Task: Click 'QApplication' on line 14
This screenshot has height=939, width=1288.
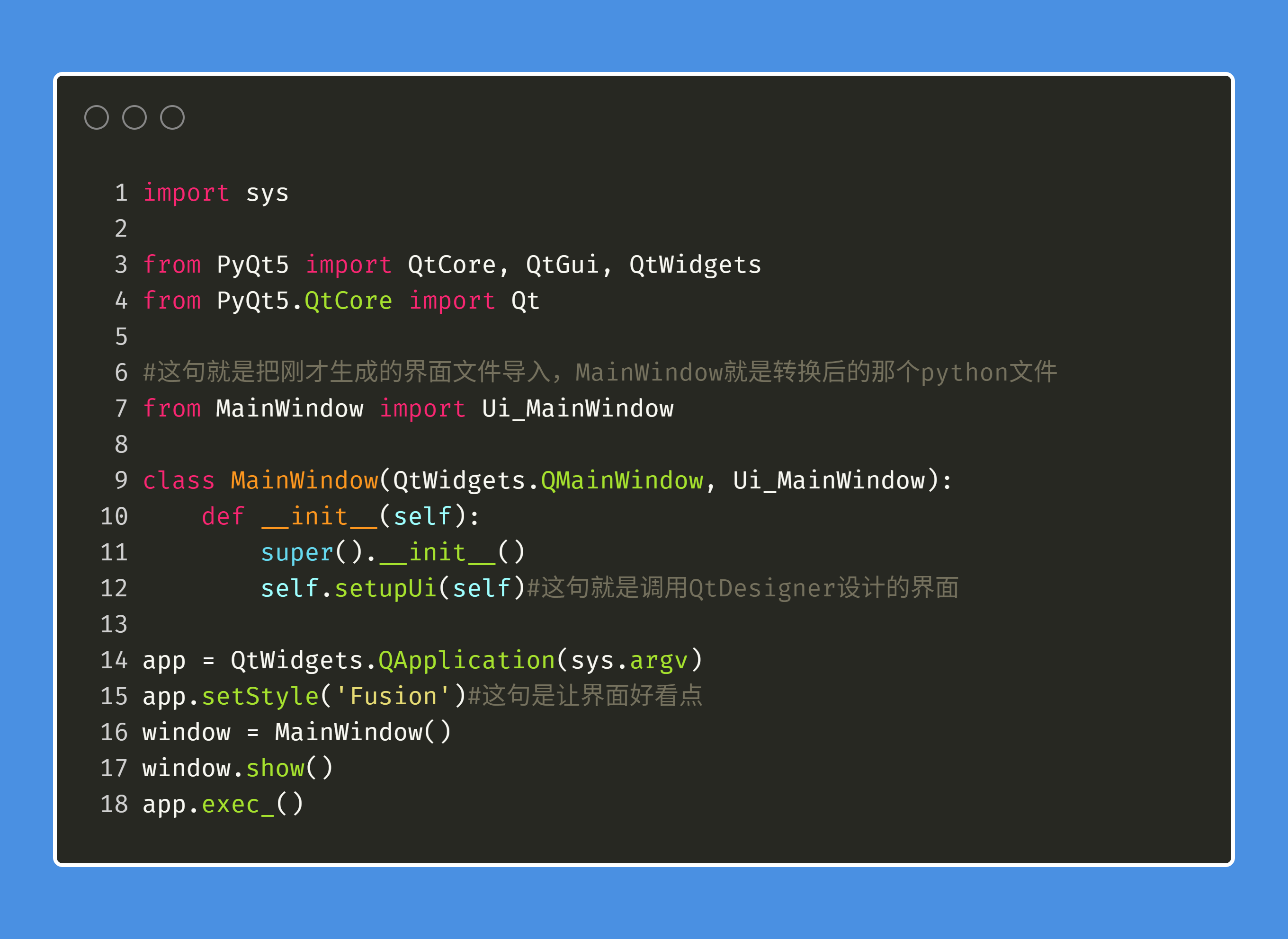Action: click(467, 661)
